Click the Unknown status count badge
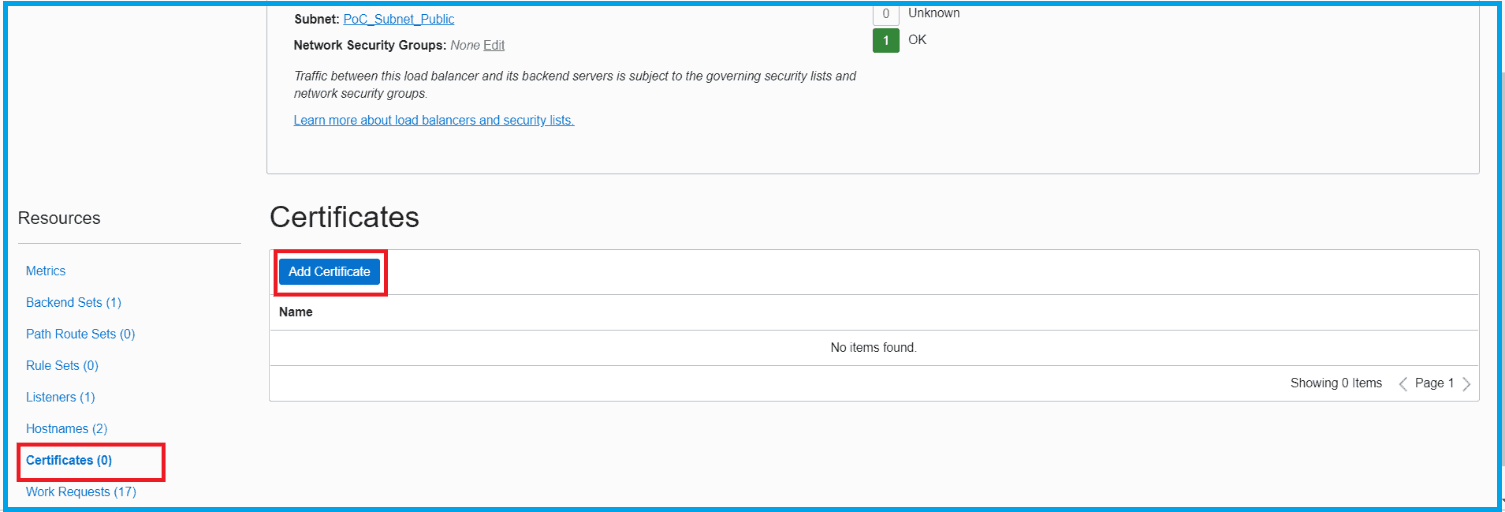Viewport: 1505px width, 512px height. tap(885, 14)
